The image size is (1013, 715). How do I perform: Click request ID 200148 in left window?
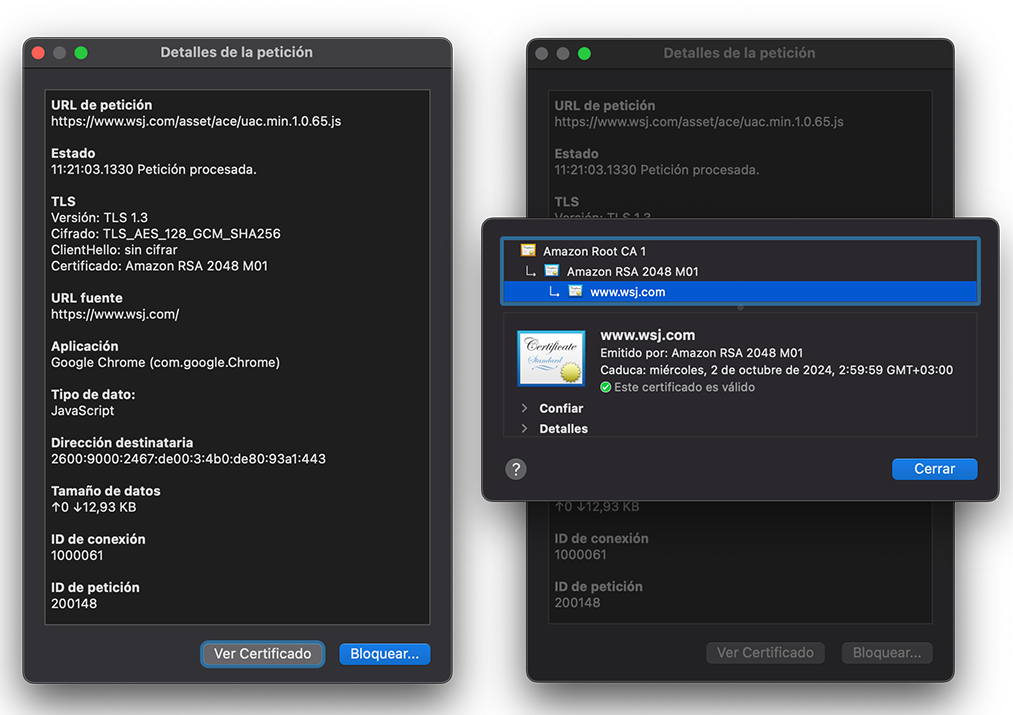pos(74,604)
